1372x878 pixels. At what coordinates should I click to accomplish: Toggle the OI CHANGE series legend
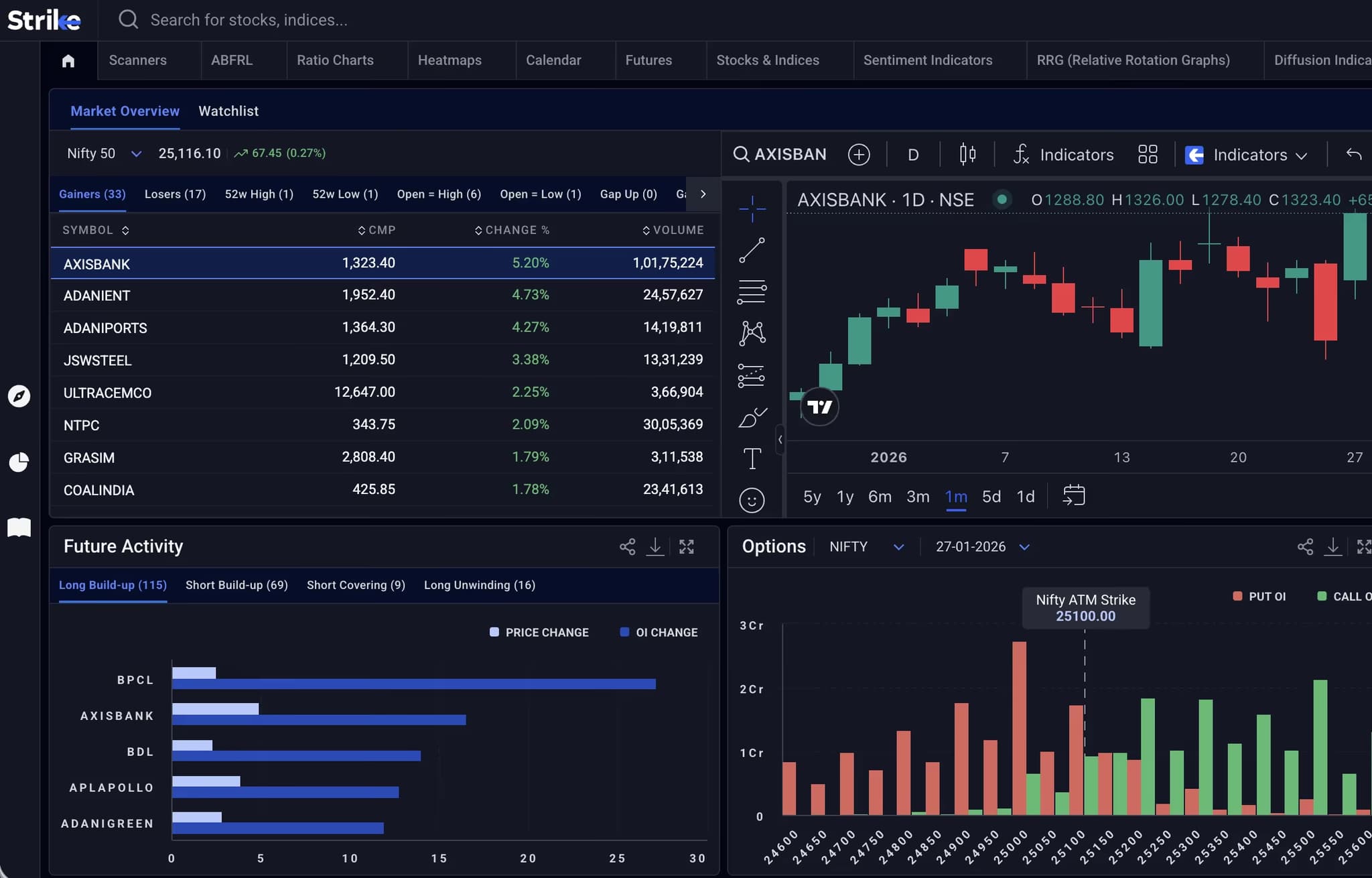[x=659, y=632]
